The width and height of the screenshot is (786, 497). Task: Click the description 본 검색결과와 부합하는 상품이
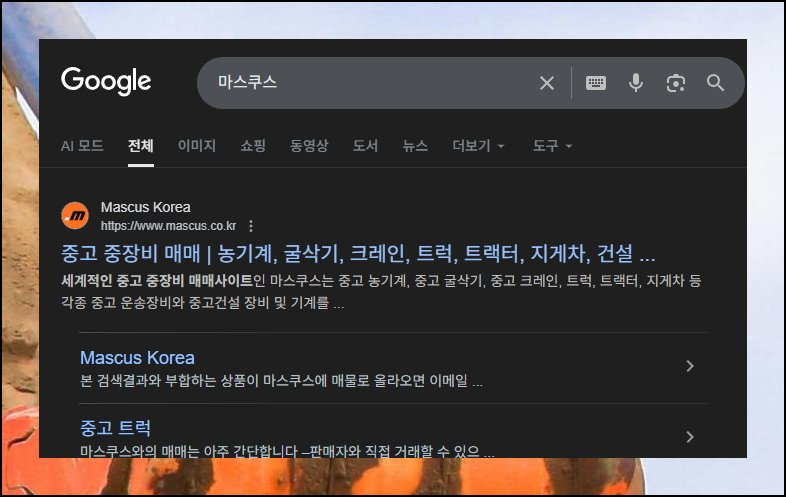[281, 381]
